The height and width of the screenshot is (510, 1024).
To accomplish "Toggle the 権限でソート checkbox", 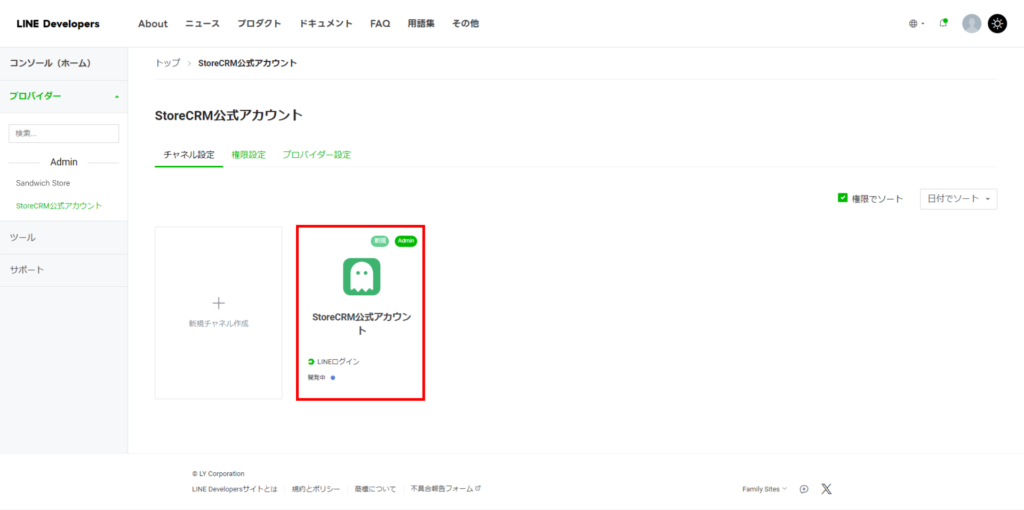I will (842, 198).
